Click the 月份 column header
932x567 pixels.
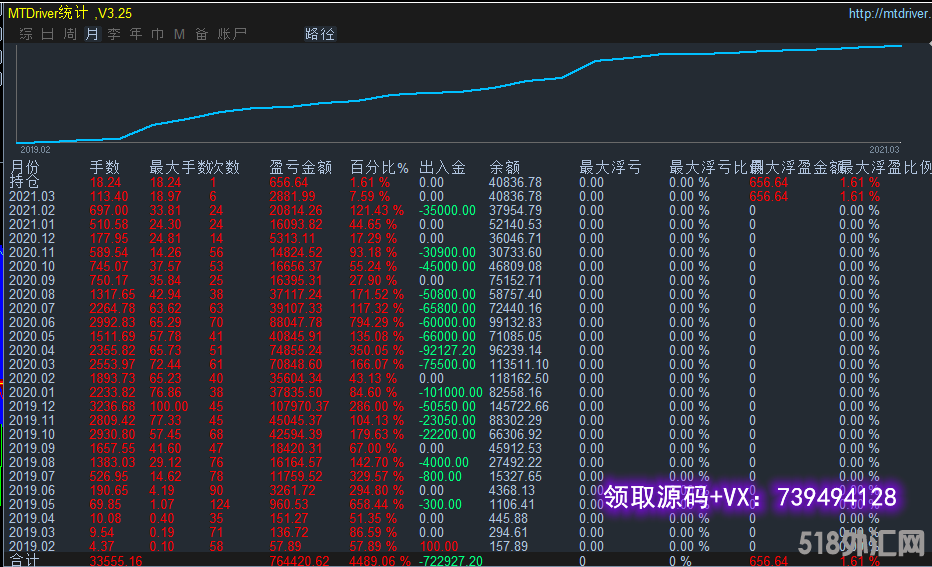pyautogui.click(x=26, y=167)
